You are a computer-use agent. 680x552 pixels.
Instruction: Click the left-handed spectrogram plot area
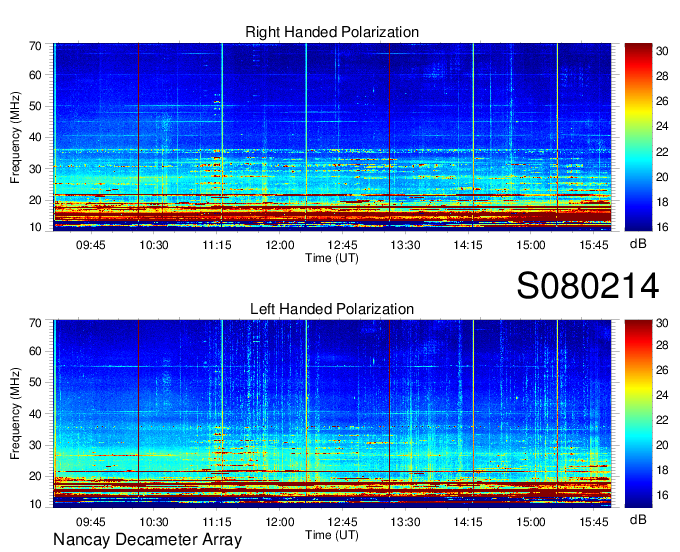[x=332, y=414]
